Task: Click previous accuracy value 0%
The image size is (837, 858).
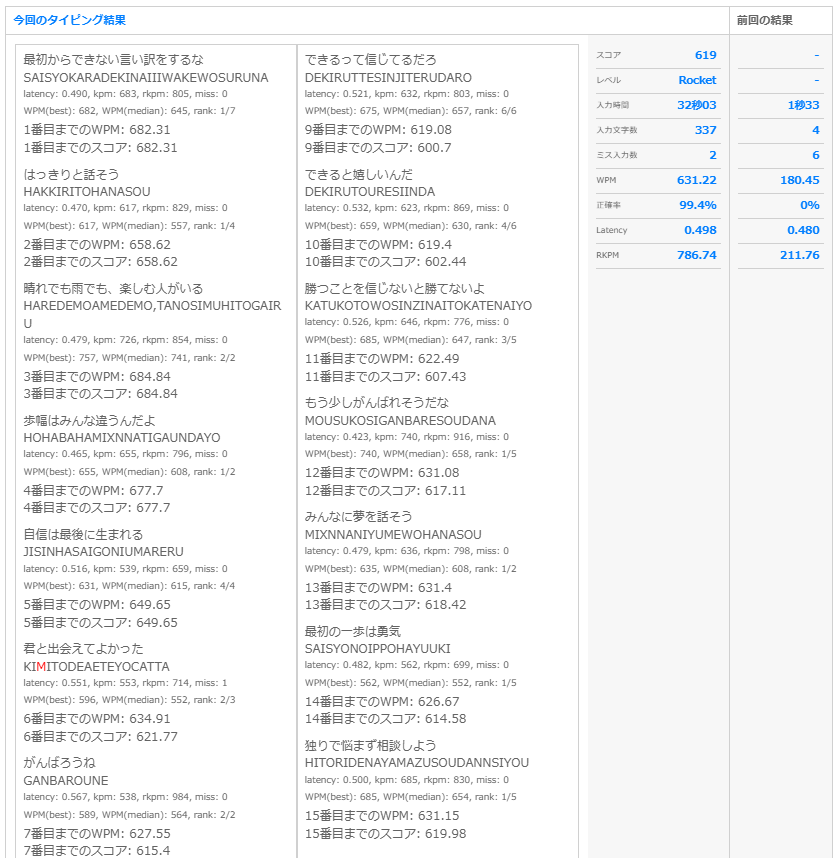Action: click(810, 205)
